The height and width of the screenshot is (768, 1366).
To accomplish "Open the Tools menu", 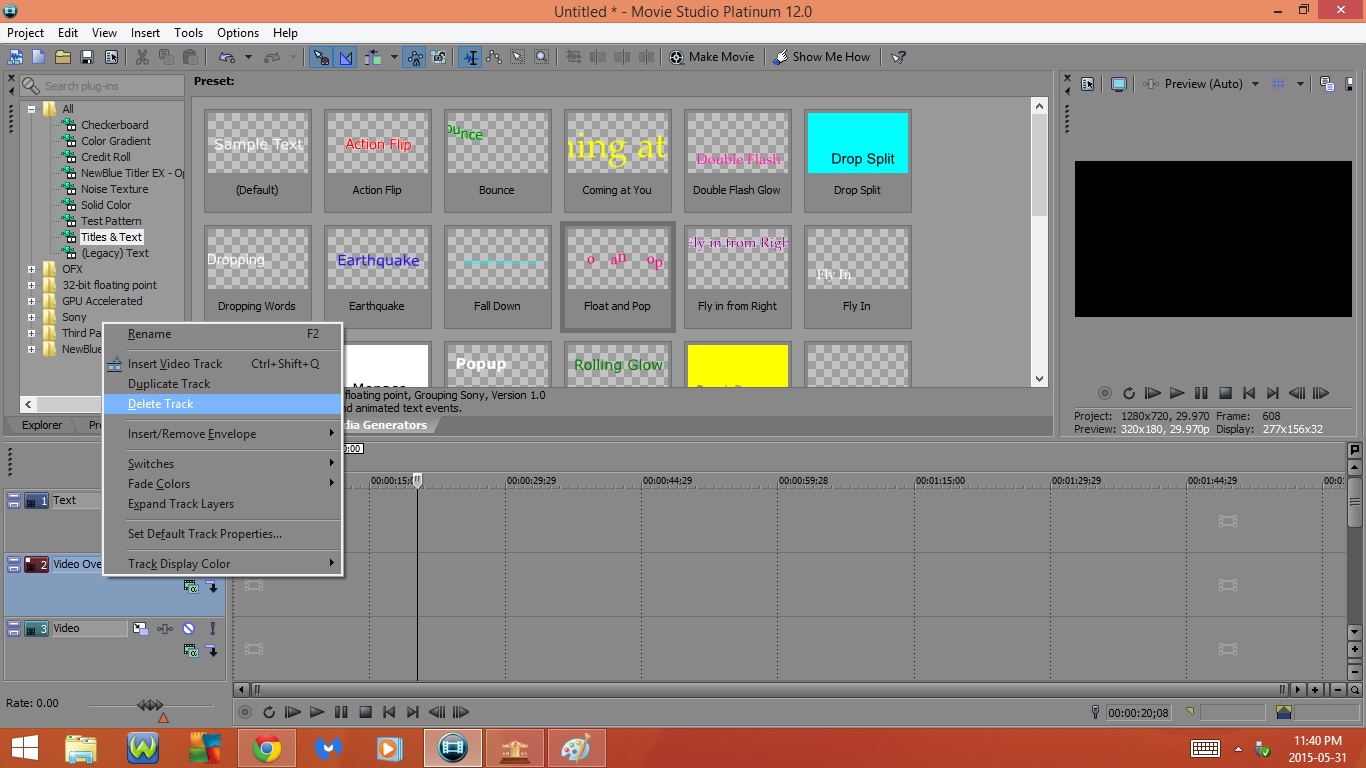I will (188, 33).
